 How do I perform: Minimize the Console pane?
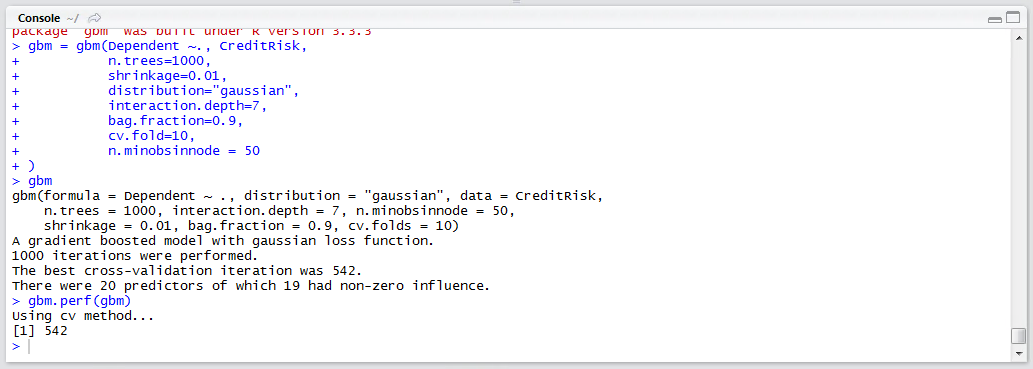[995, 19]
